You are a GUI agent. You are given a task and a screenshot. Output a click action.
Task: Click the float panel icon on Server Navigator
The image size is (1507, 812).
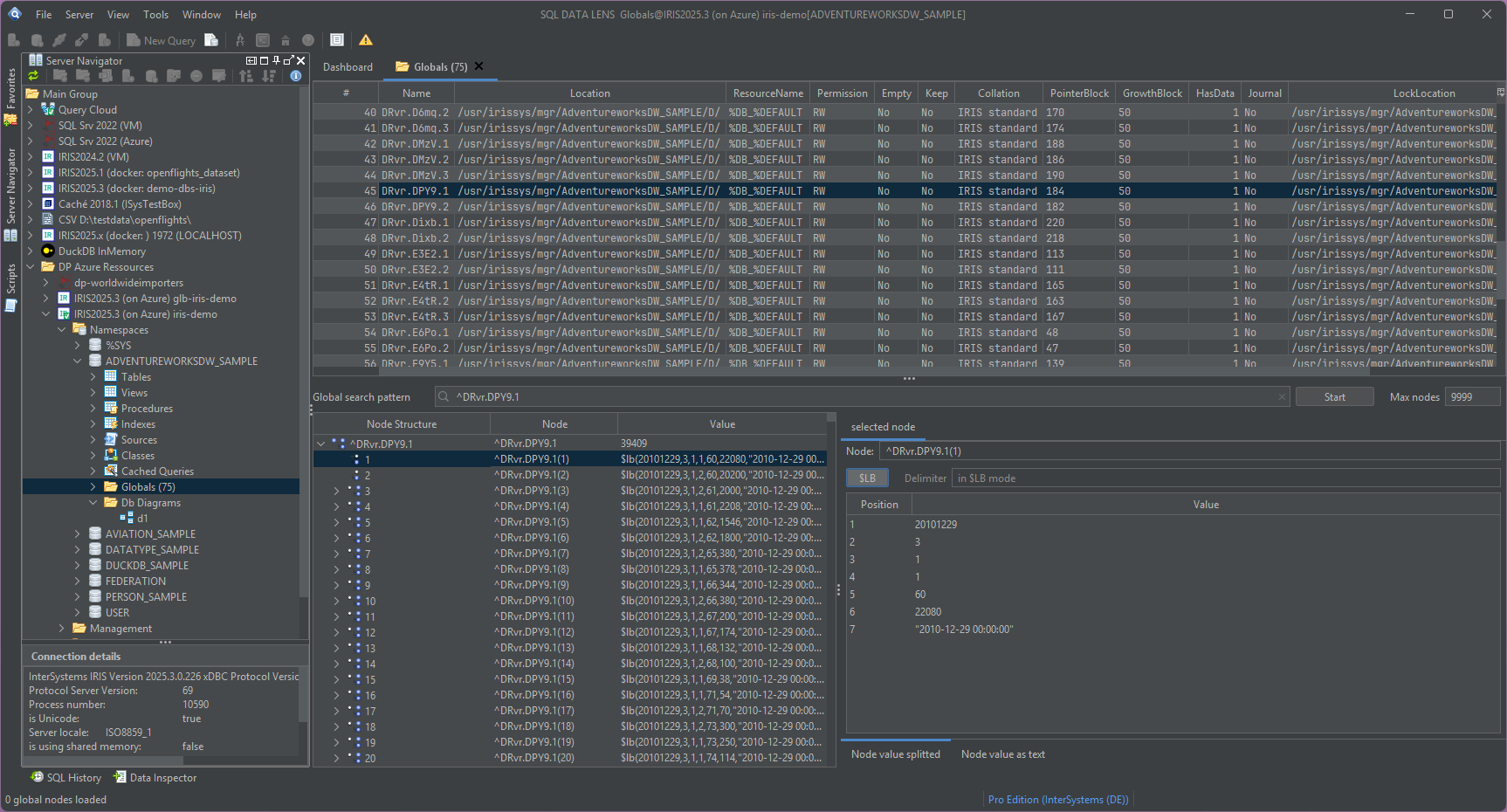288,60
